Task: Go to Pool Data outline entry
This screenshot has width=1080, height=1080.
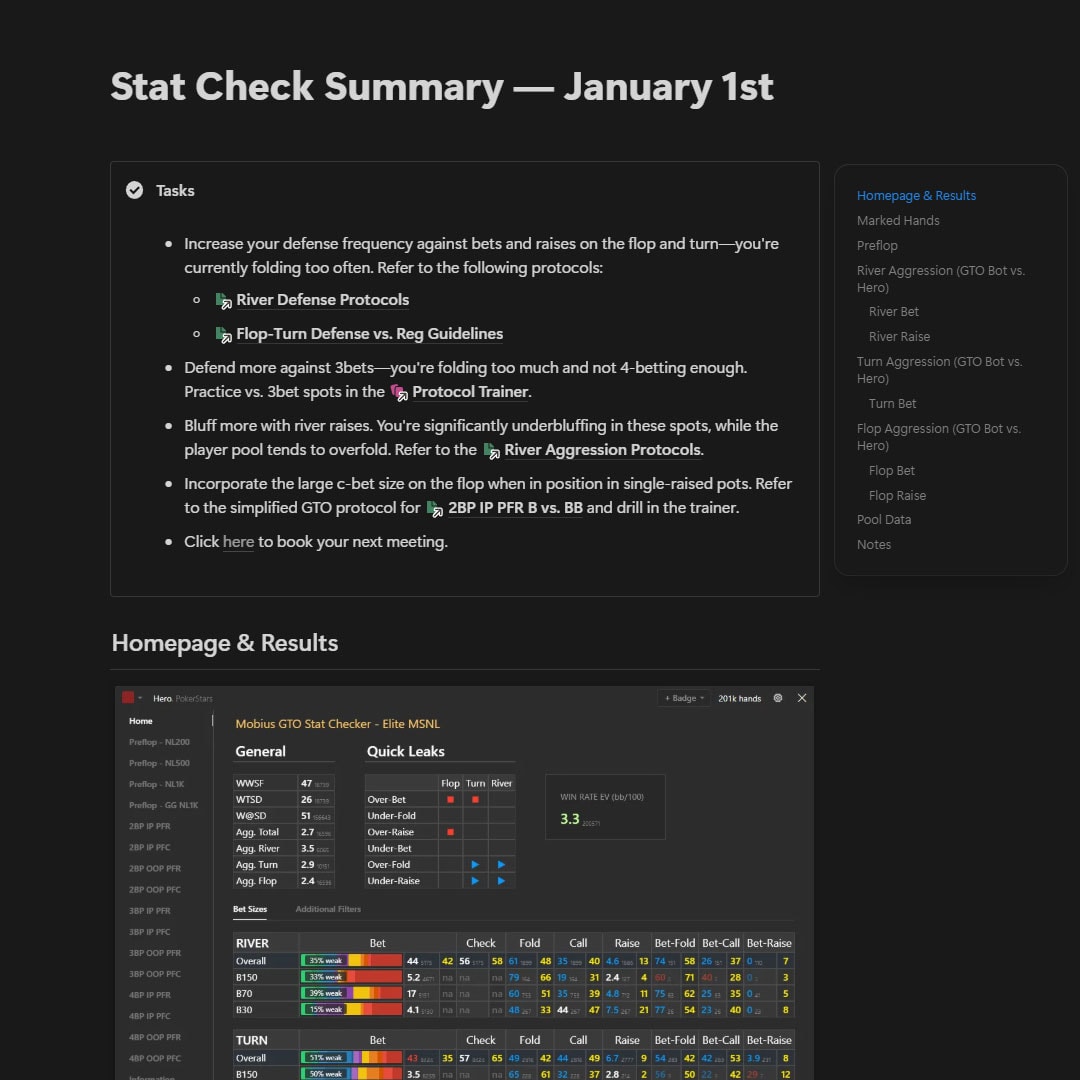Action: (x=884, y=519)
